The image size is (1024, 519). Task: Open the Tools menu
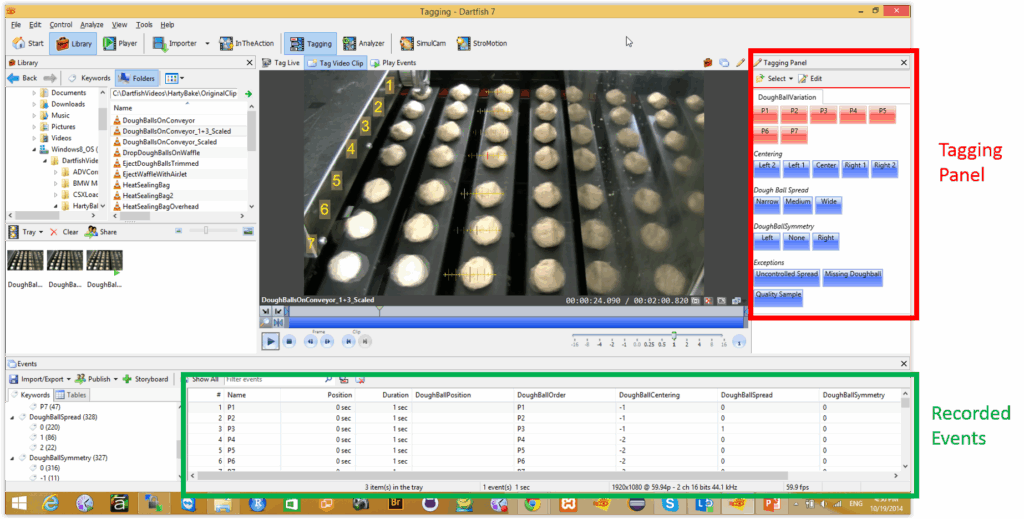click(x=144, y=25)
